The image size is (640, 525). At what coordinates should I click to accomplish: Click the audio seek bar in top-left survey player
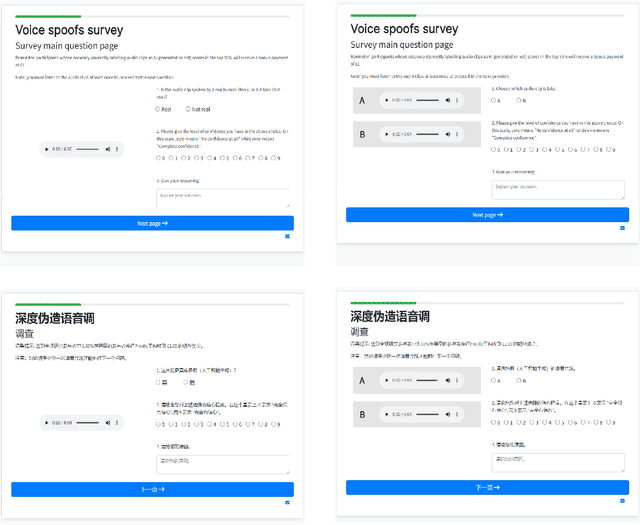[87, 149]
